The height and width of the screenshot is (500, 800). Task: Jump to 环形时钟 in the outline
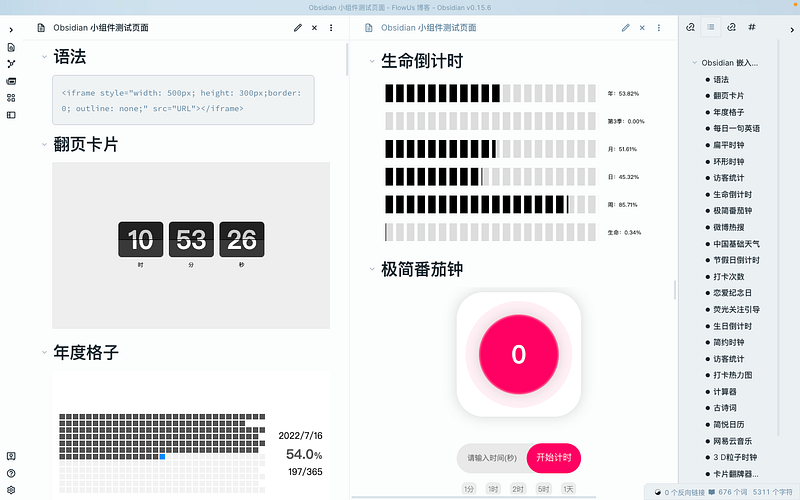(x=729, y=162)
